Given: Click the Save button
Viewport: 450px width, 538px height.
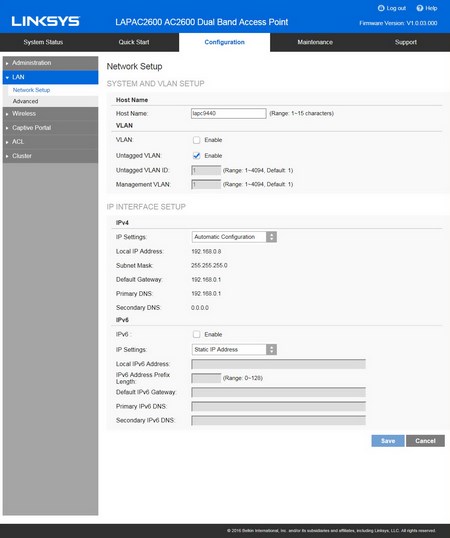Looking at the screenshot, I should click(388, 441).
